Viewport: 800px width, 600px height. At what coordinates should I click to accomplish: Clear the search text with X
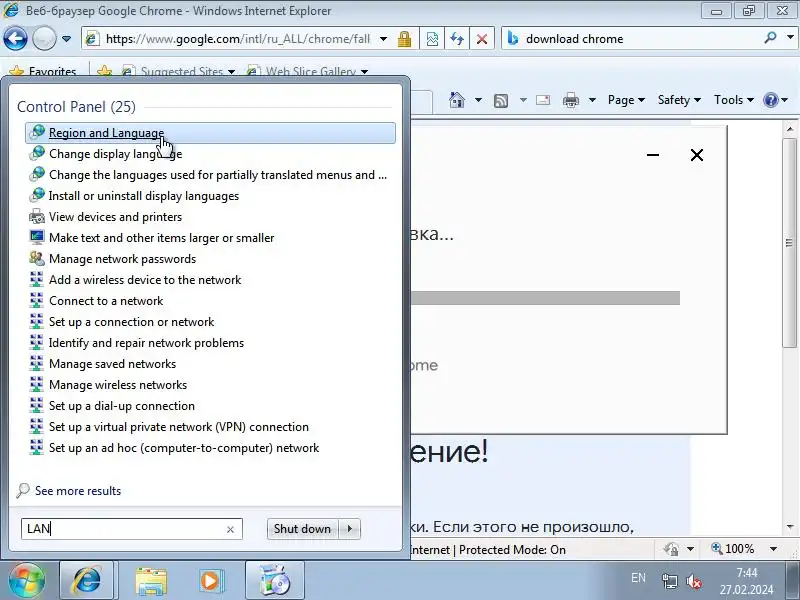pyautogui.click(x=230, y=530)
